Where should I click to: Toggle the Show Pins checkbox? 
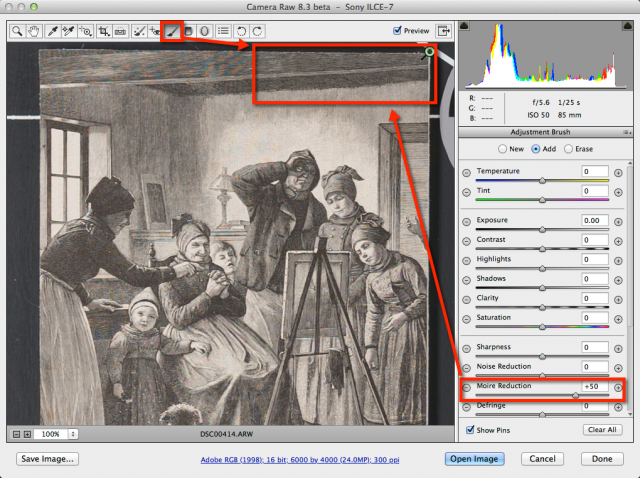[470, 429]
